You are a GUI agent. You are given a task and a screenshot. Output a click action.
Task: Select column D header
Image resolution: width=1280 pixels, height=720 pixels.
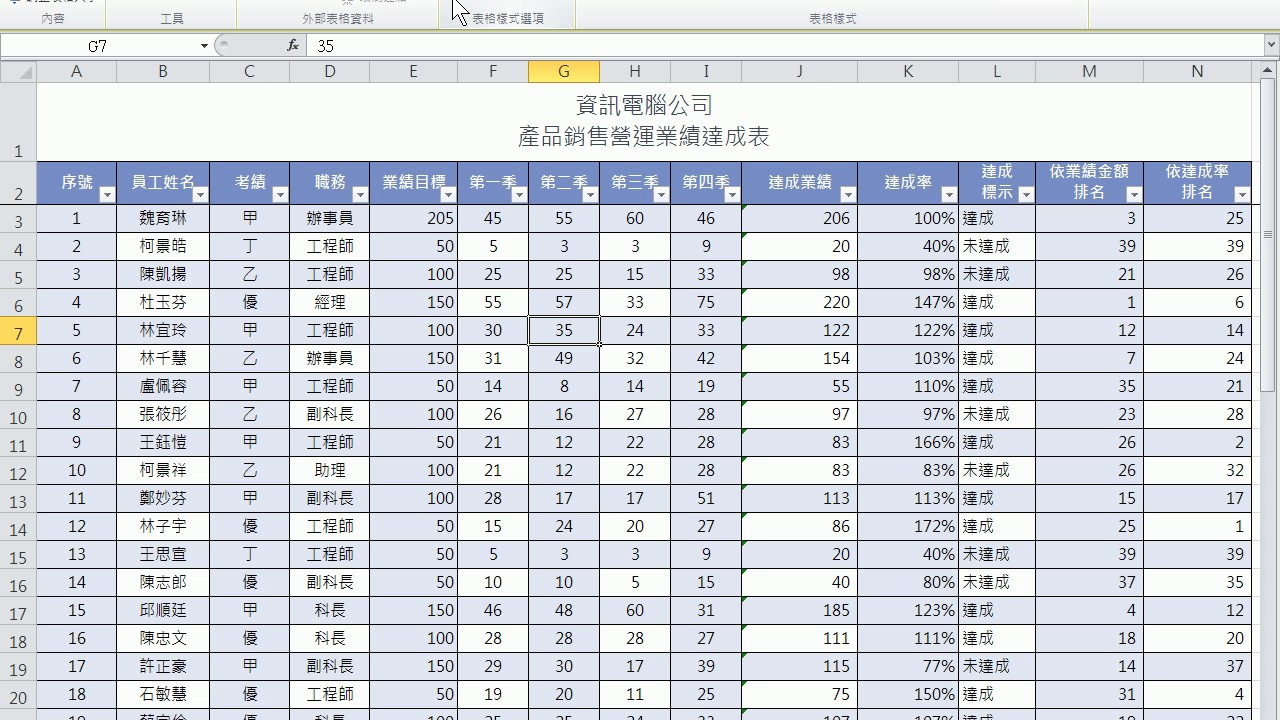pyautogui.click(x=329, y=72)
